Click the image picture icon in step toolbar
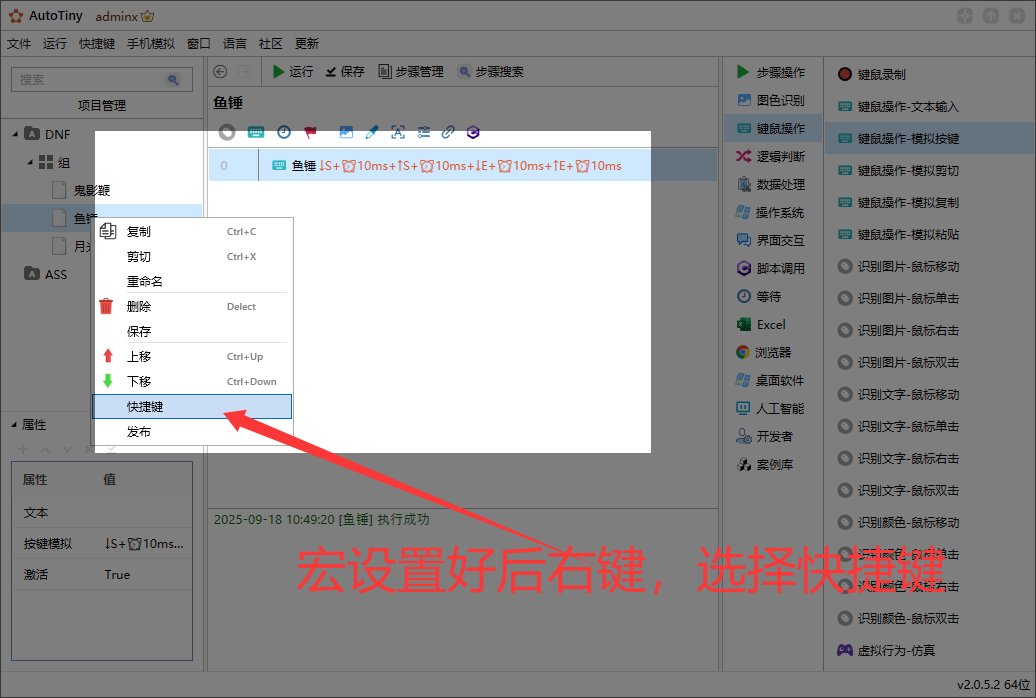Screen dimensions: 1036x698 (x=346, y=132)
